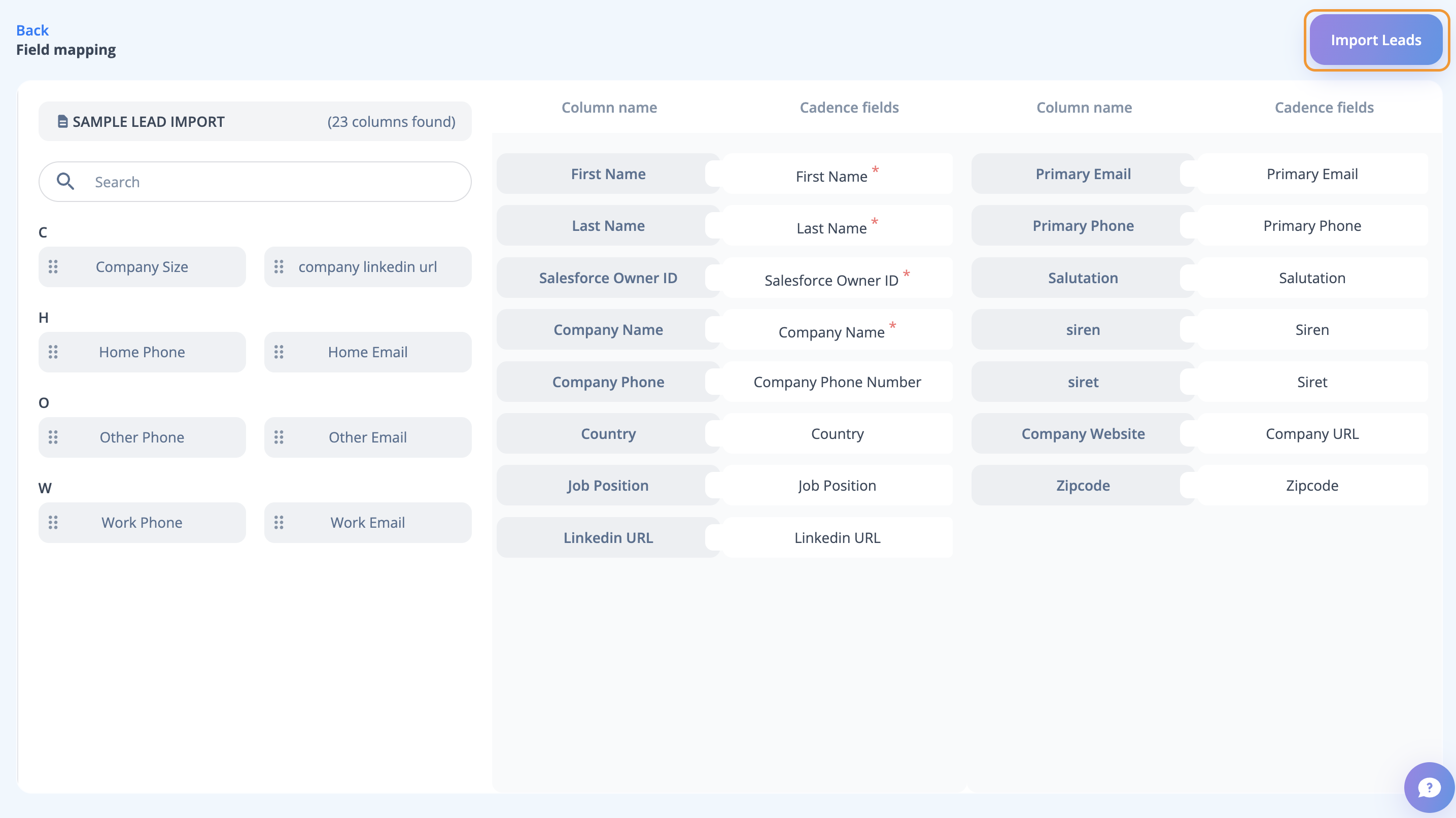Click the Work Phone drag handle
This screenshot has width=1456, height=818.
pos(53,522)
